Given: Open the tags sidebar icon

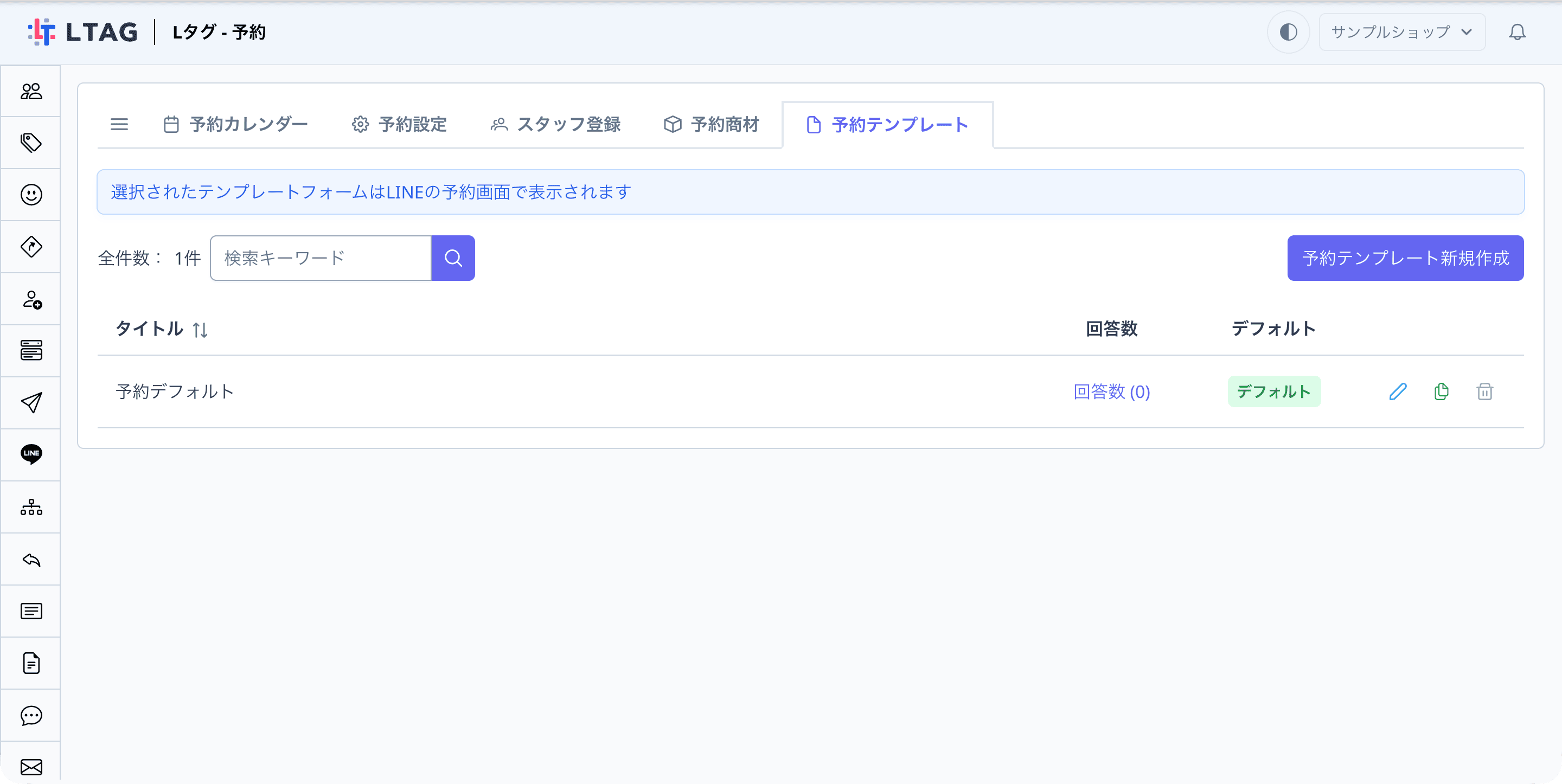Looking at the screenshot, I should 31,143.
